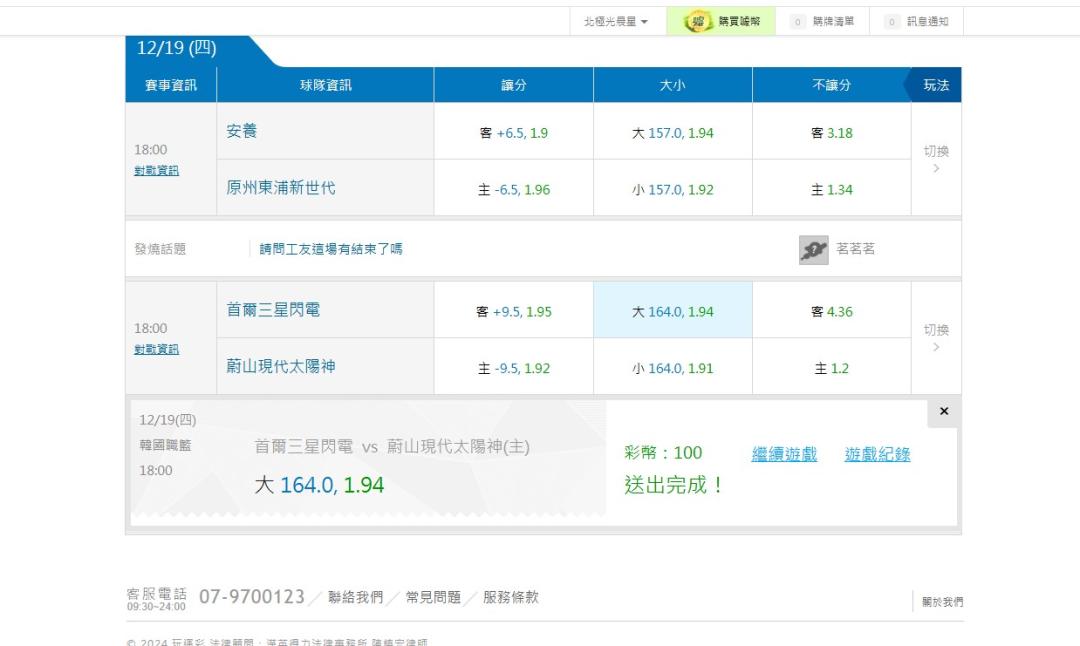Select 大 157.0, 1.94 over bet
1080x646 pixels.
[x=672, y=132]
